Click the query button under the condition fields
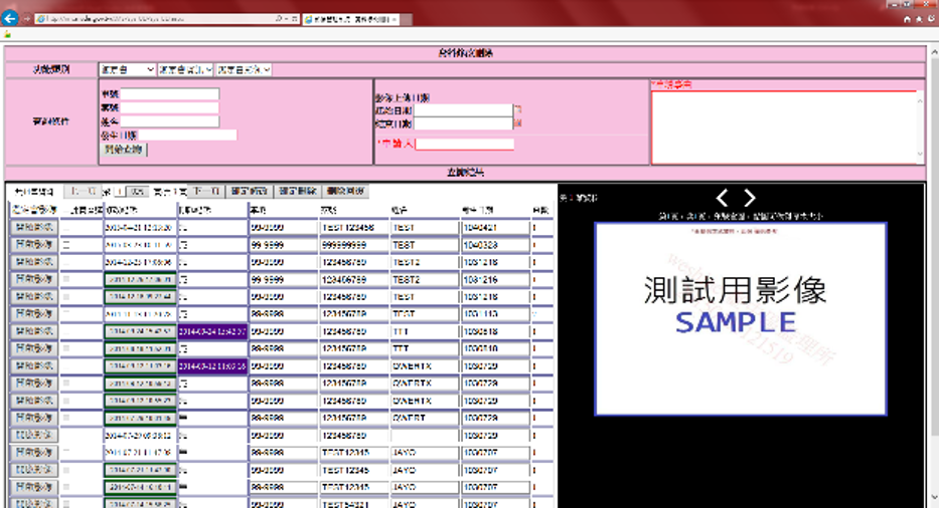Screen dimensions: 941x508 [124, 150]
